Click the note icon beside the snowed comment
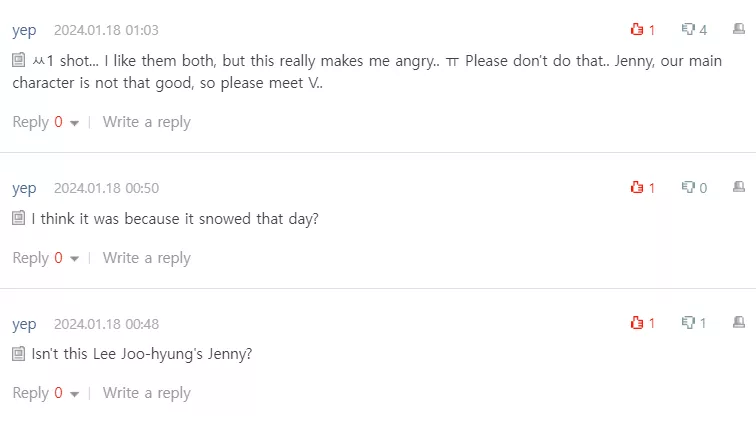756x423 pixels. click(19, 218)
